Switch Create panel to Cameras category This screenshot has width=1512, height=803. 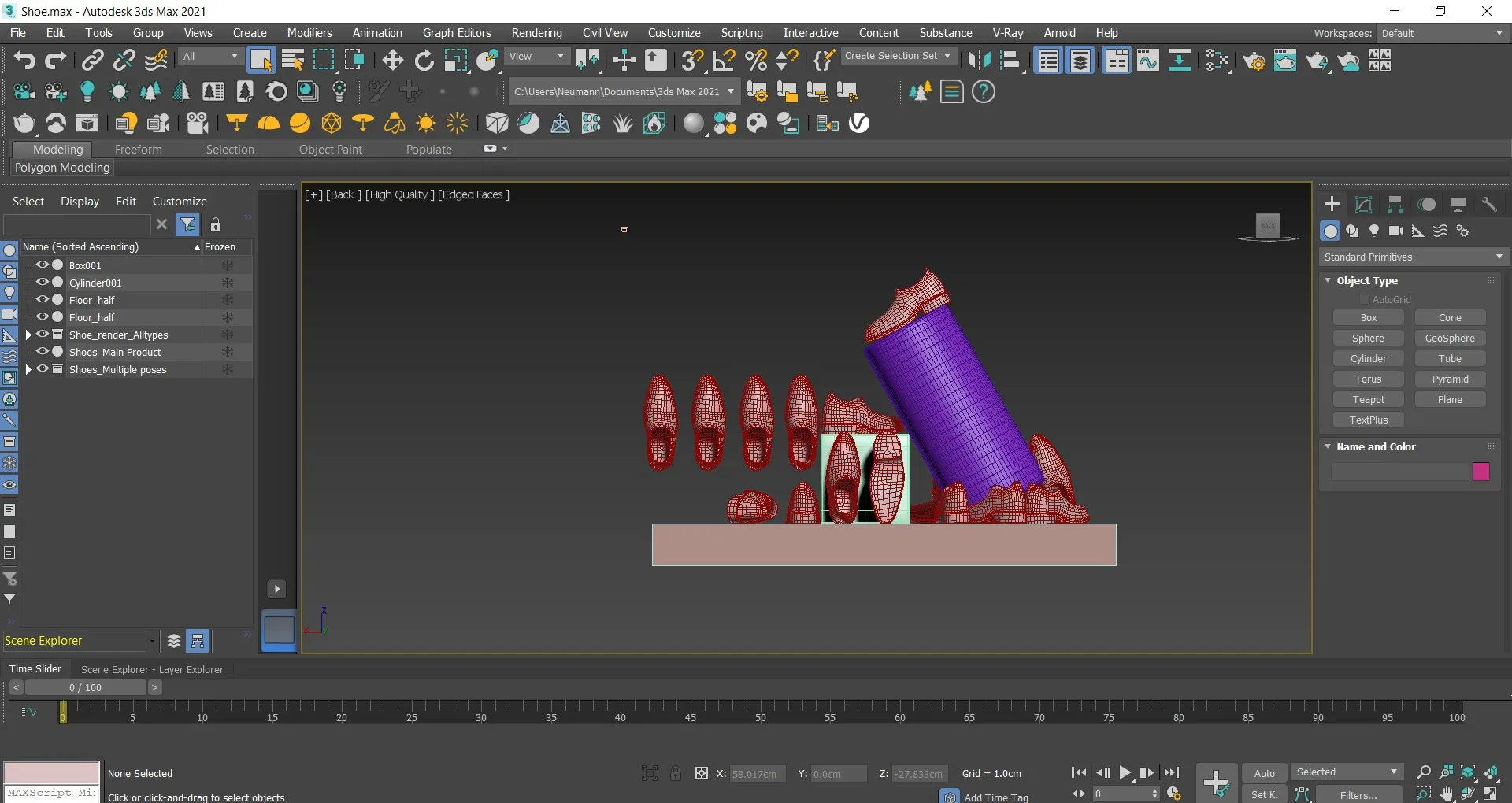pyautogui.click(x=1396, y=231)
